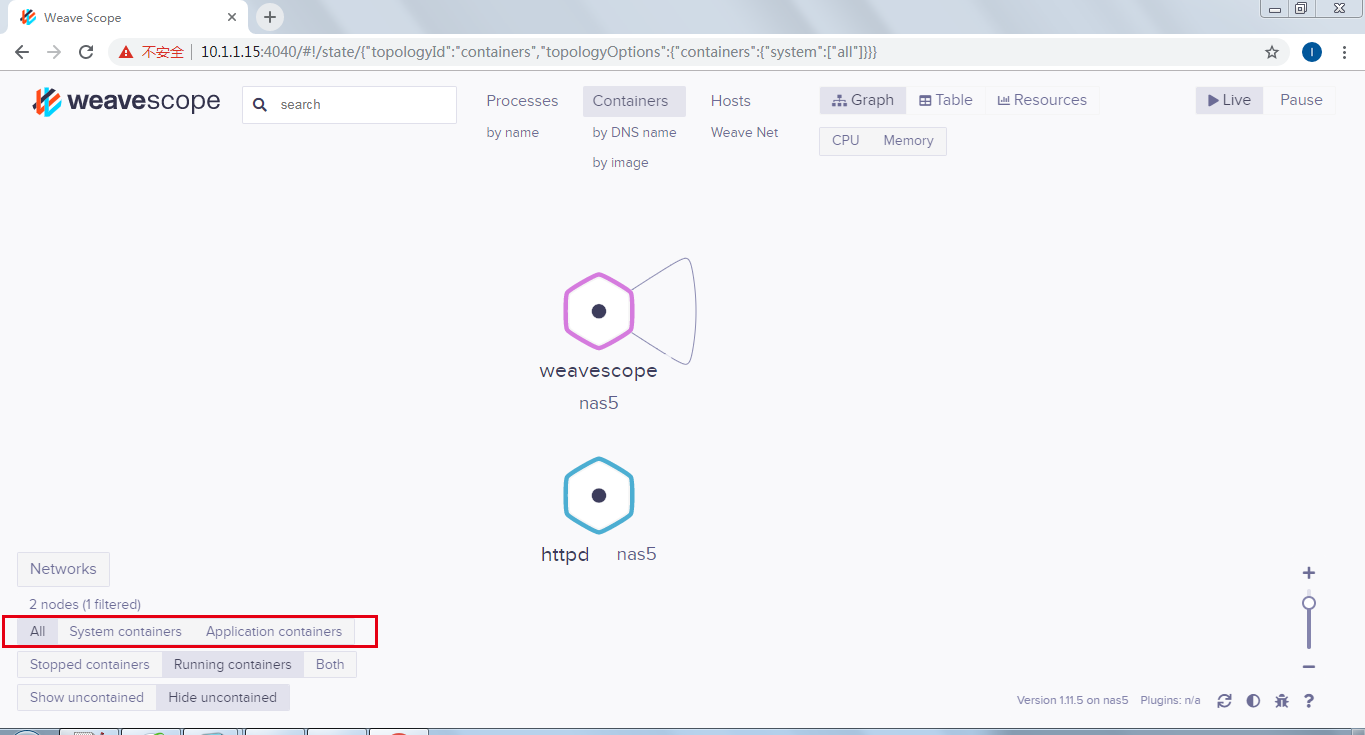
Task: Show only Stopped containers
Action: pos(89,665)
